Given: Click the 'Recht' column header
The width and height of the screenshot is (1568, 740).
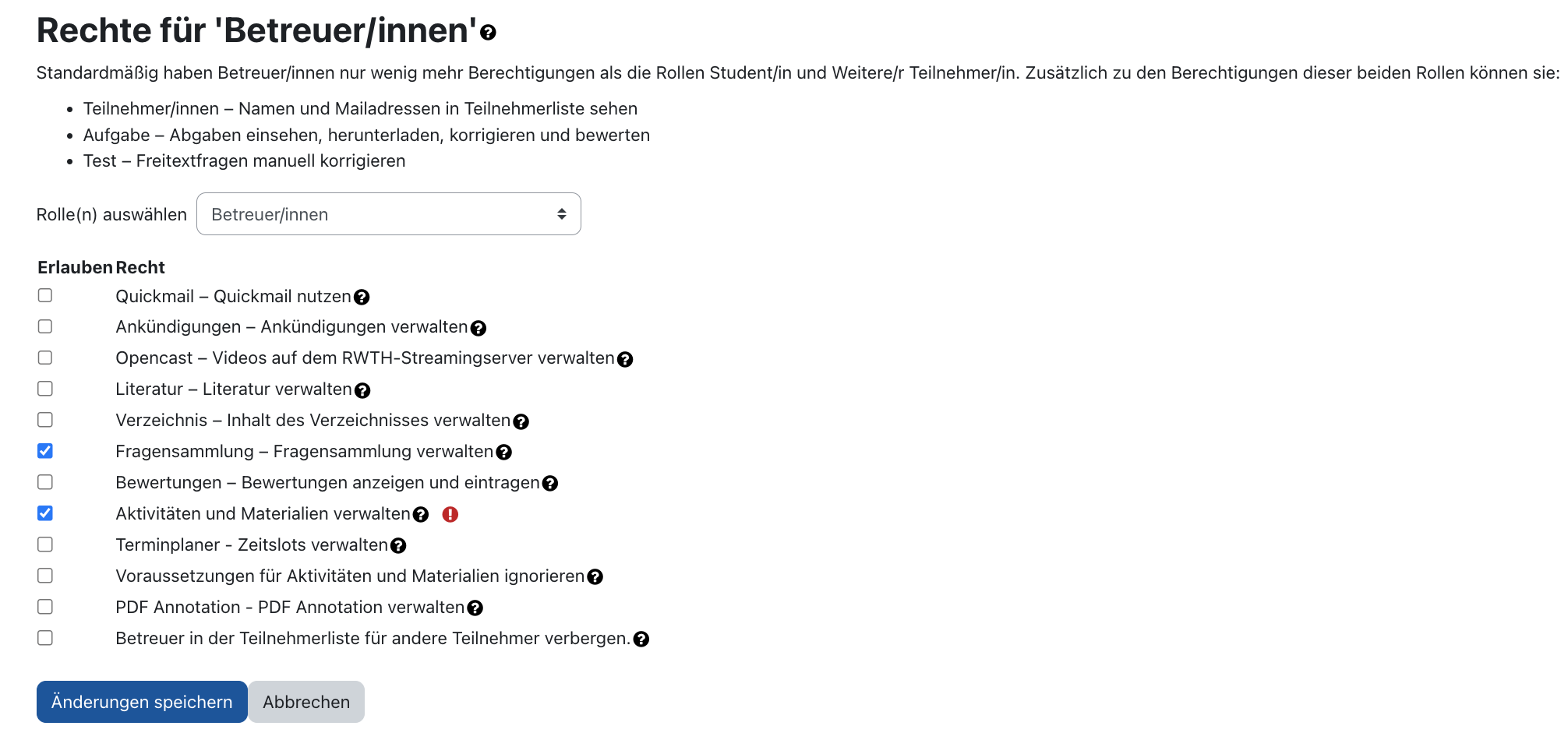Looking at the screenshot, I should tap(140, 267).
